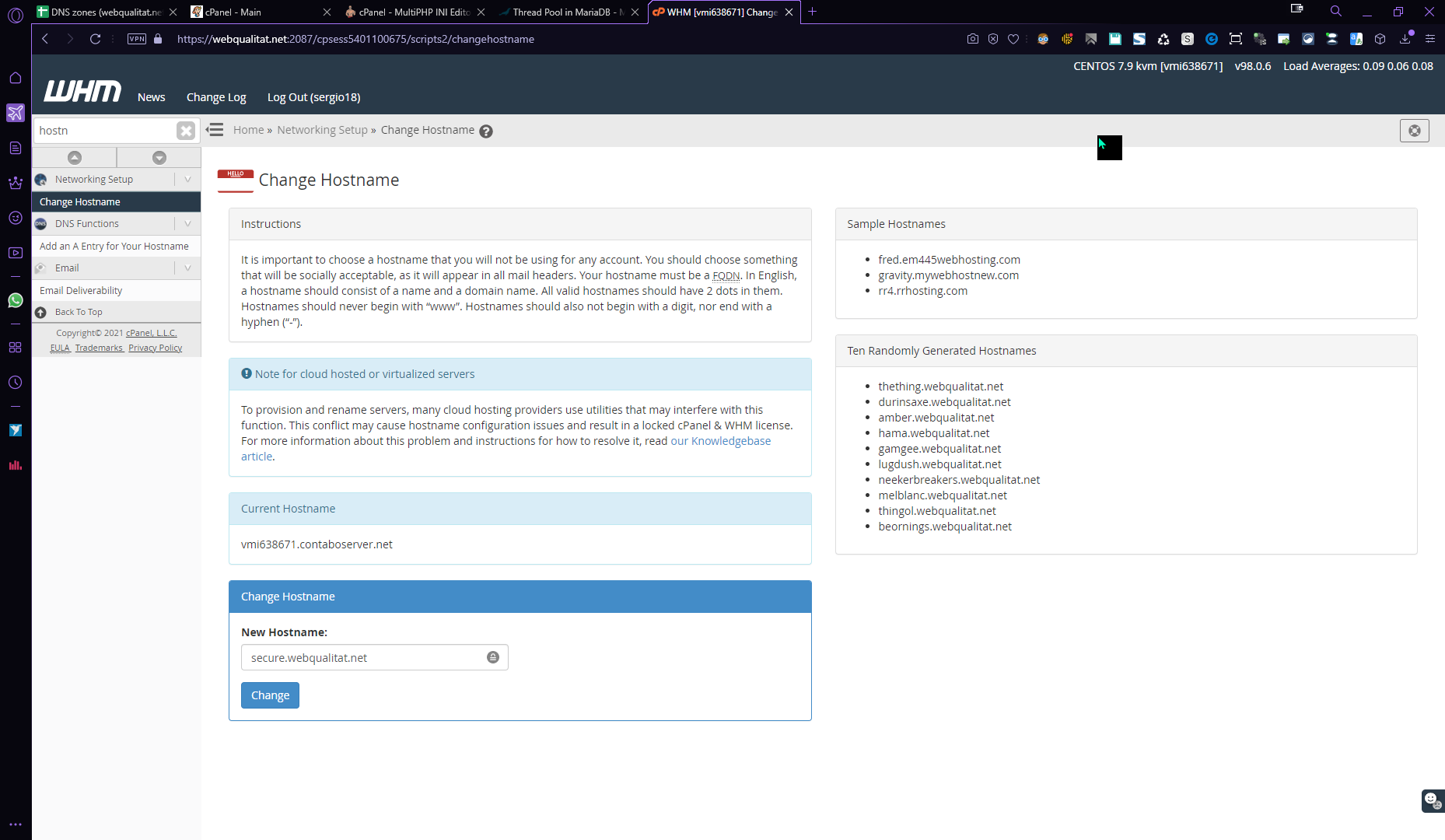This screenshot has height=840, width=1445.
Task: Clear the WHM search box
Action: coord(186,131)
